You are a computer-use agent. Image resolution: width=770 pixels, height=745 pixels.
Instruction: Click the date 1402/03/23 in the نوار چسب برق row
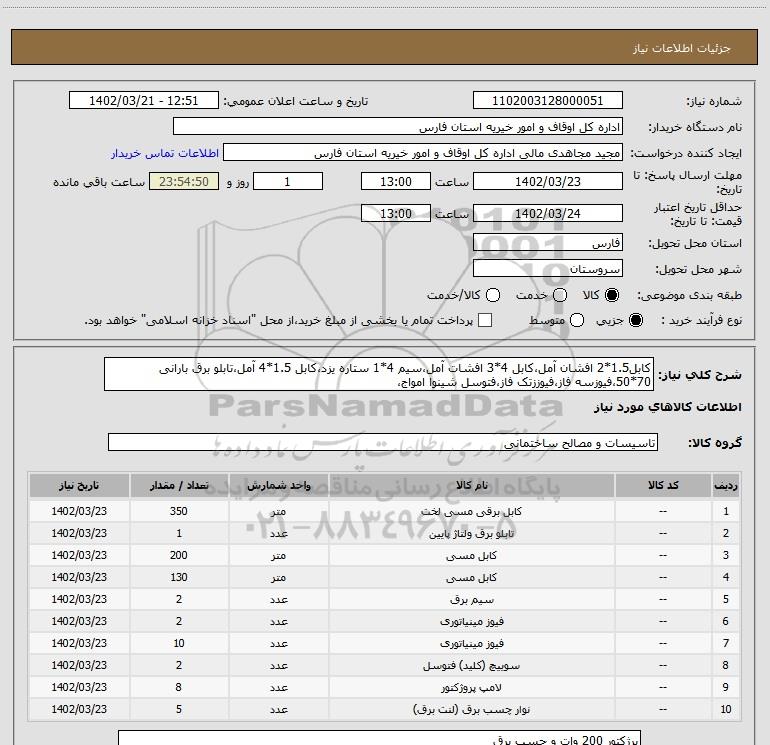[x=79, y=710]
